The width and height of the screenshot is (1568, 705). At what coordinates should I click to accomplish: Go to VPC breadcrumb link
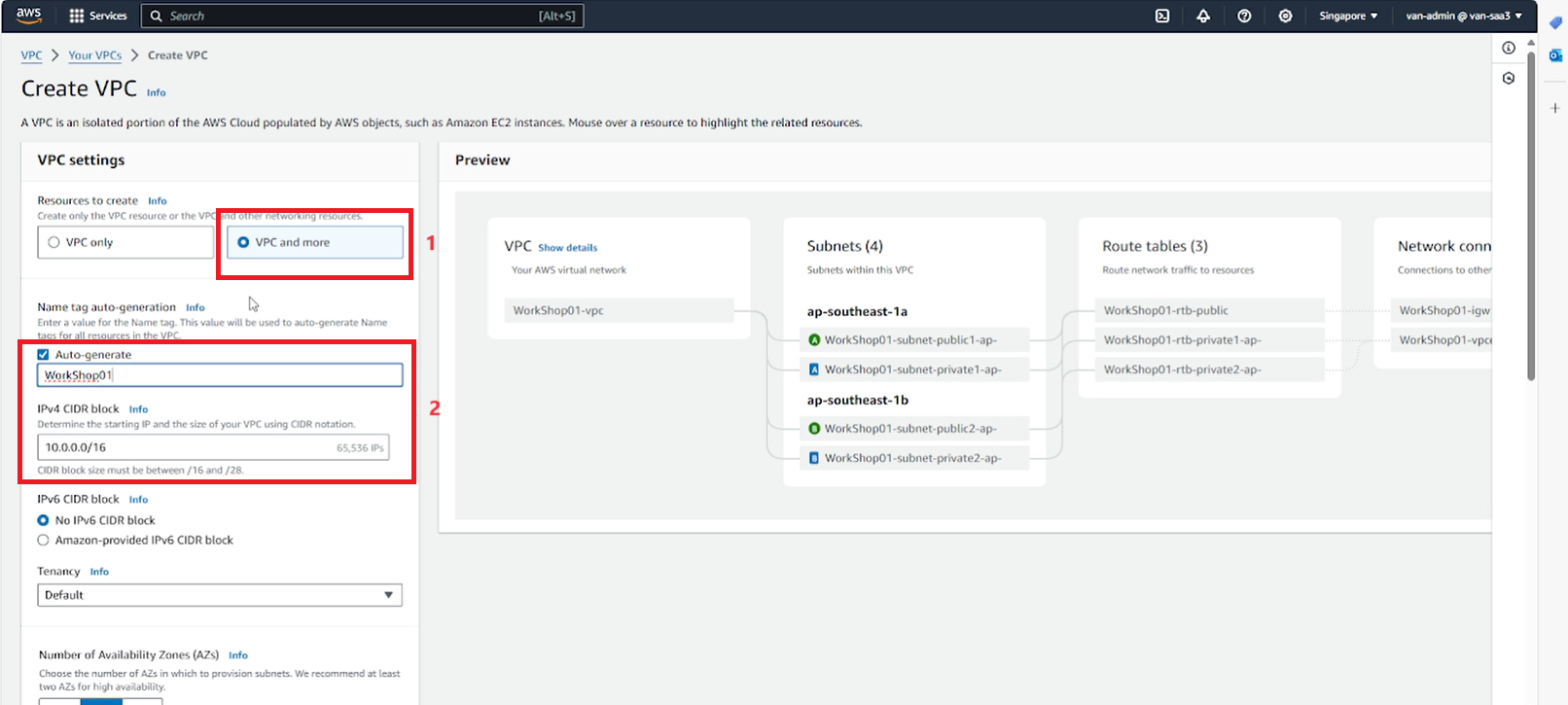pyautogui.click(x=31, y=55)
